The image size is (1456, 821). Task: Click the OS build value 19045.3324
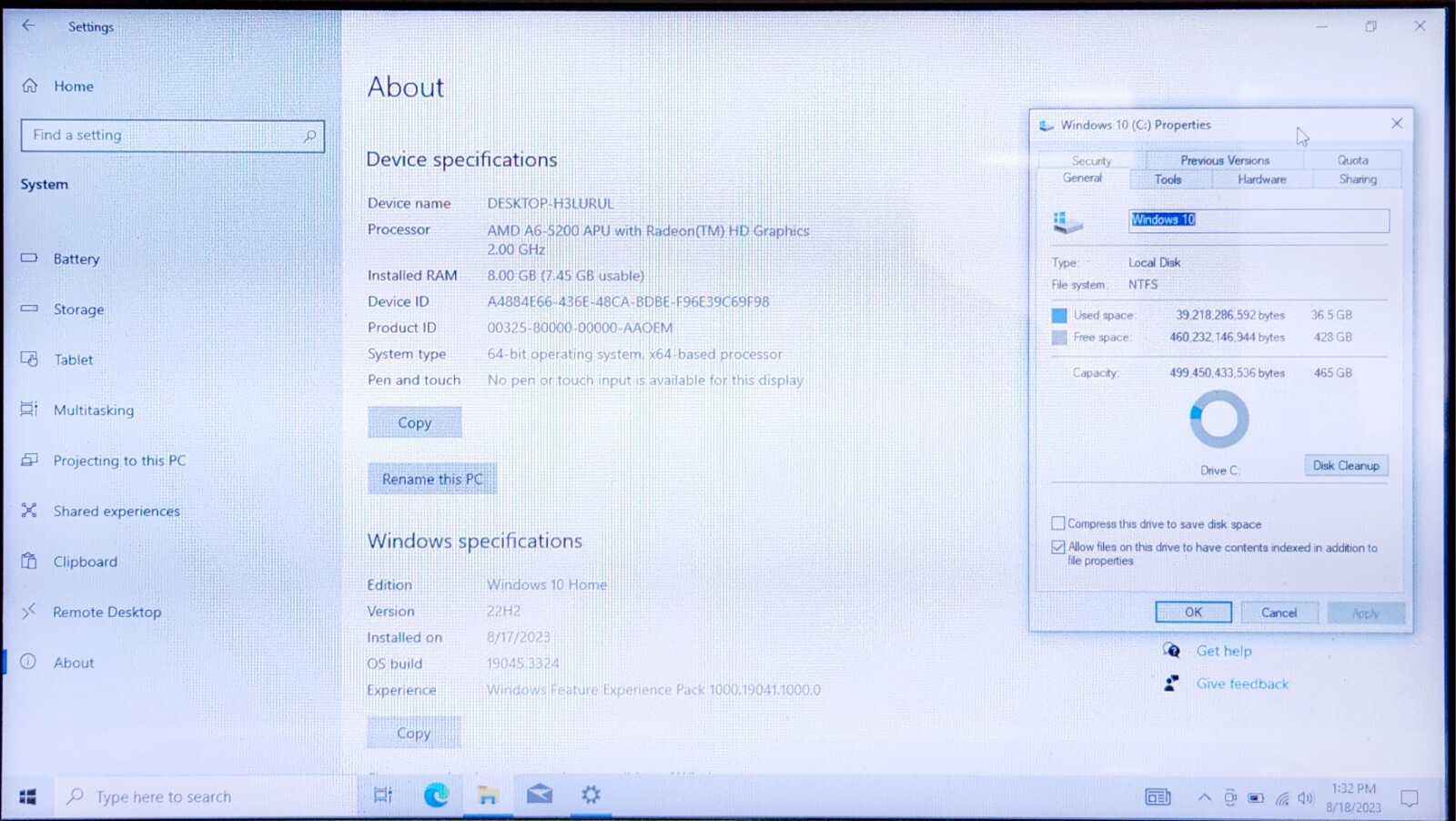click(523, 664)
